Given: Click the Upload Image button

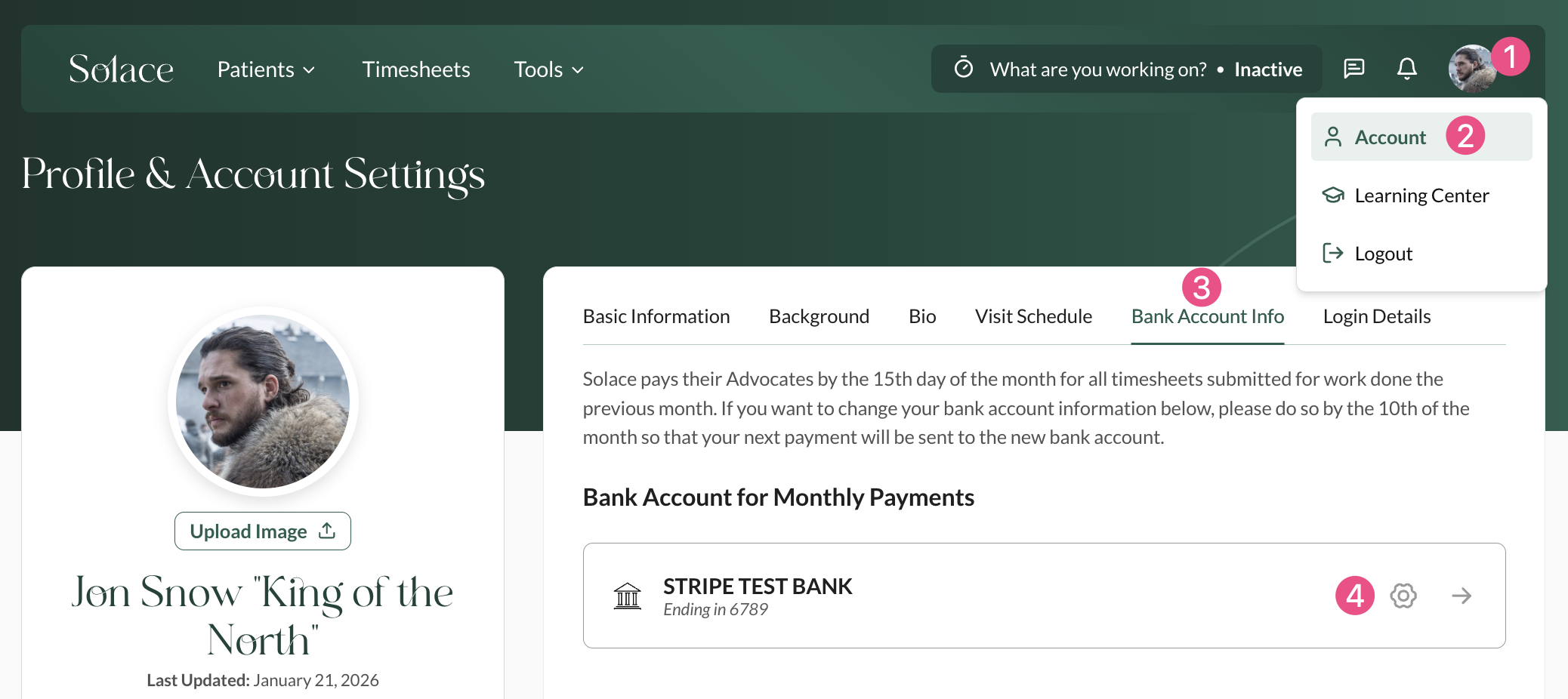Looking at the screenshot, I should pyautogui.click(x=262, y=531).
